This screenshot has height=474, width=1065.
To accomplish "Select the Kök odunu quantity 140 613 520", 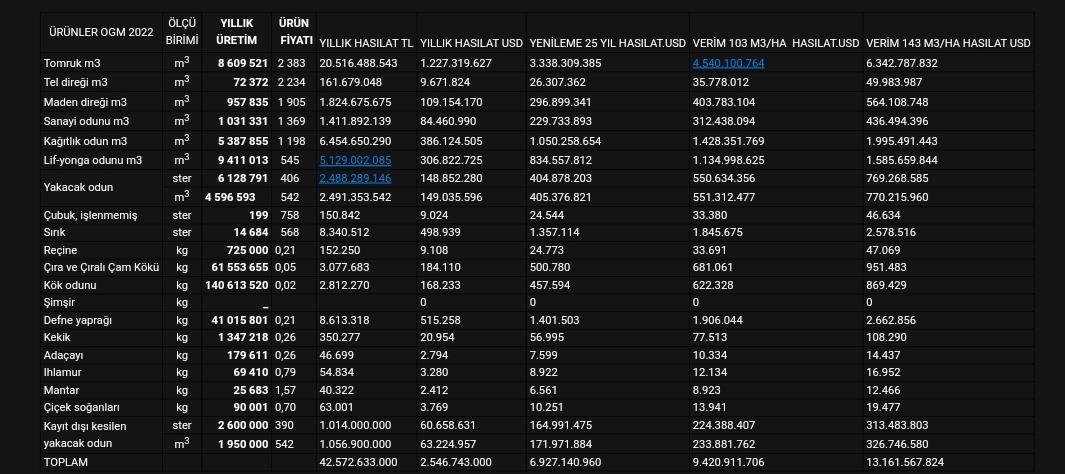I will click(x=236, y=285).
